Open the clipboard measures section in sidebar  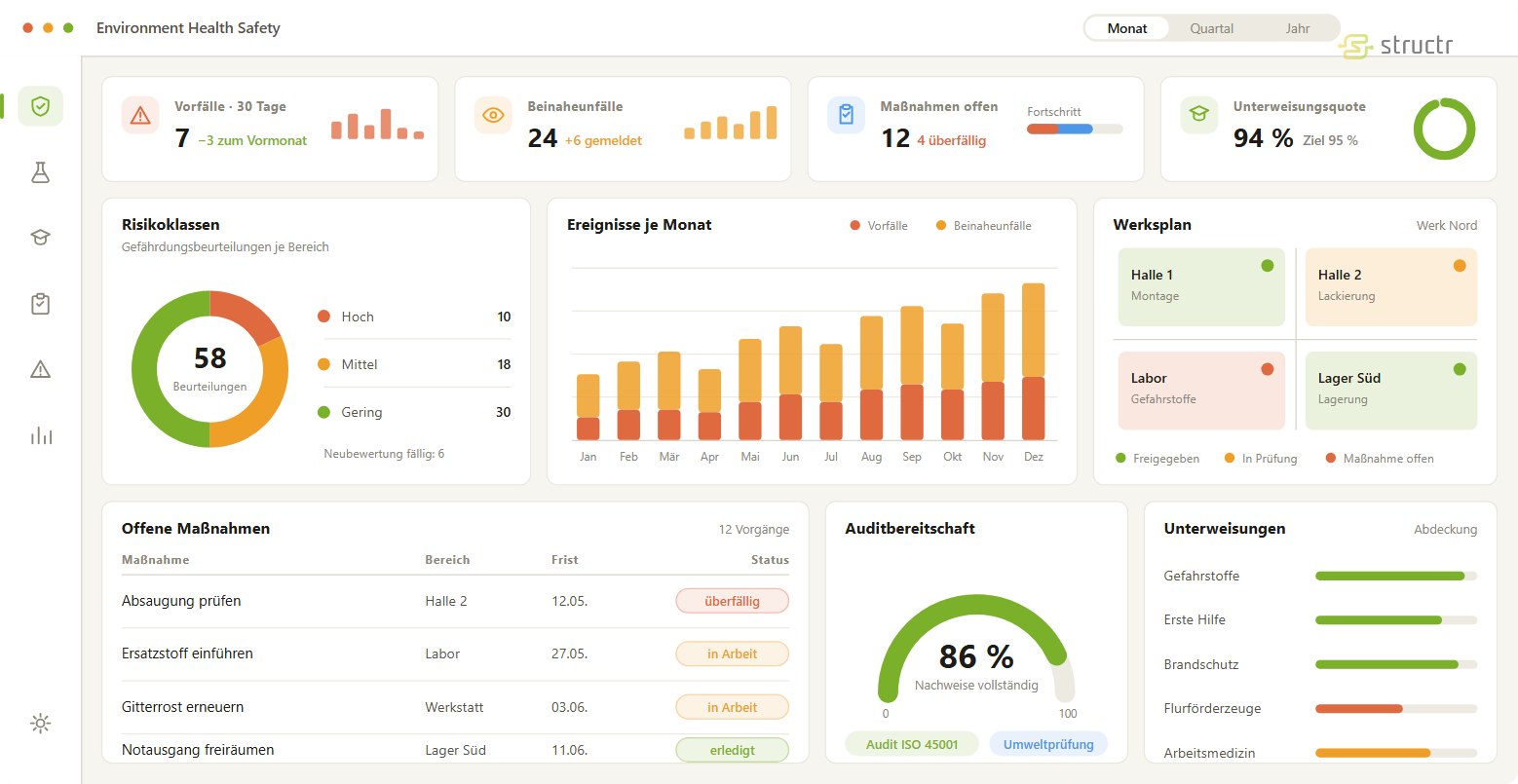[x=40, y=304]
